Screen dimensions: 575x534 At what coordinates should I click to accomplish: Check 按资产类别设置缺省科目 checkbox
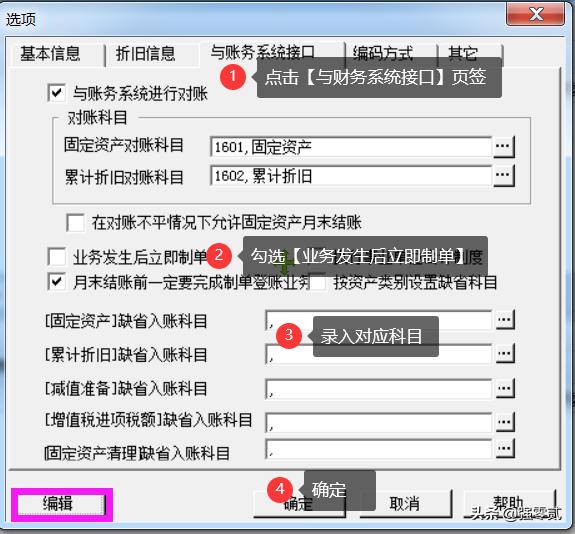click(x=318, y=282)
